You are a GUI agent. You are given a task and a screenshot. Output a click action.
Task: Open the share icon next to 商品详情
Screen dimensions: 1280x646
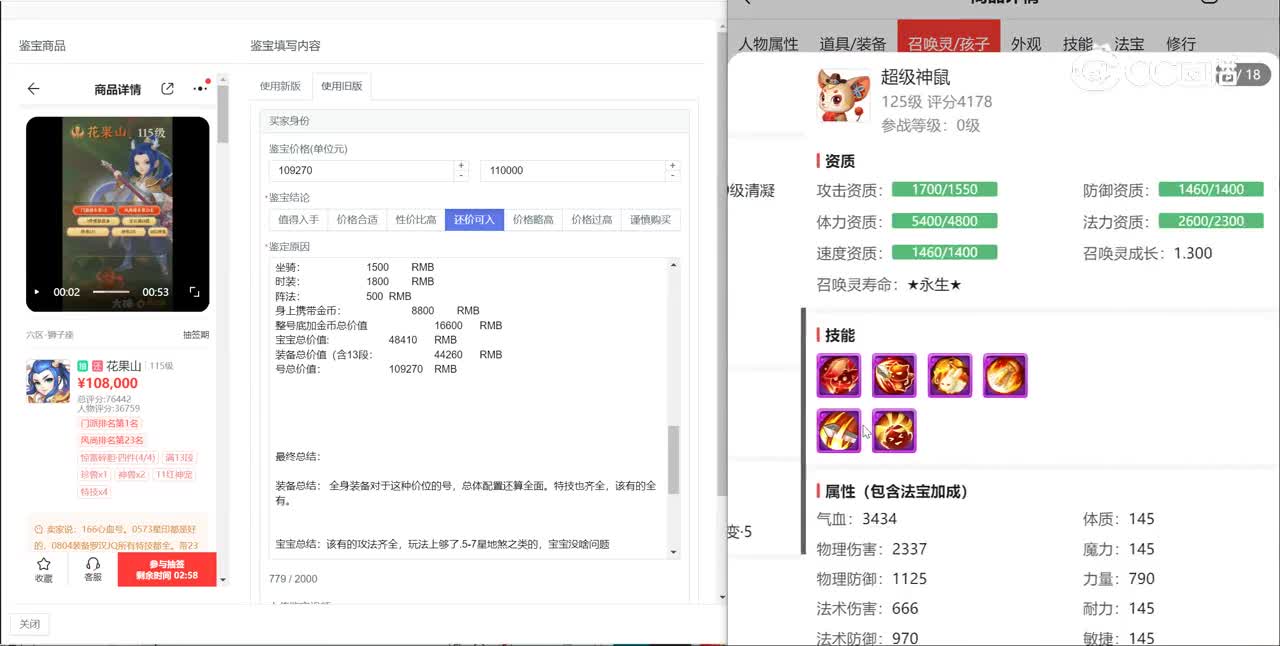point(167,89)
